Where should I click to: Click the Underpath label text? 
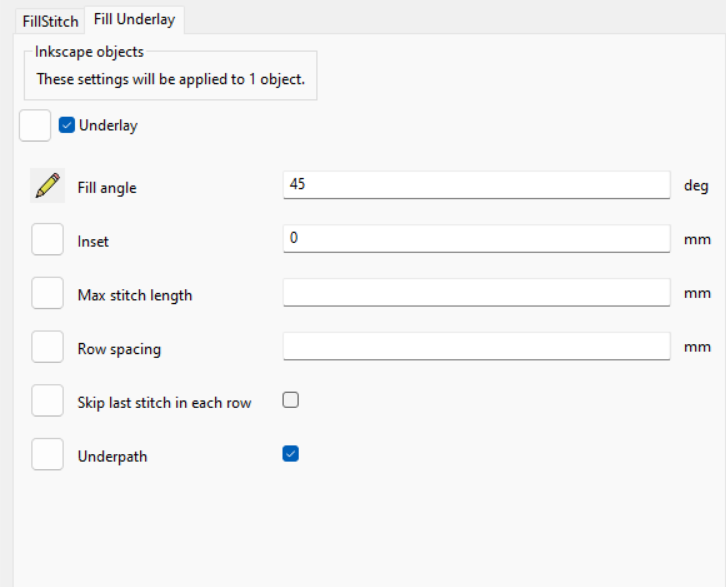(113, 456)
